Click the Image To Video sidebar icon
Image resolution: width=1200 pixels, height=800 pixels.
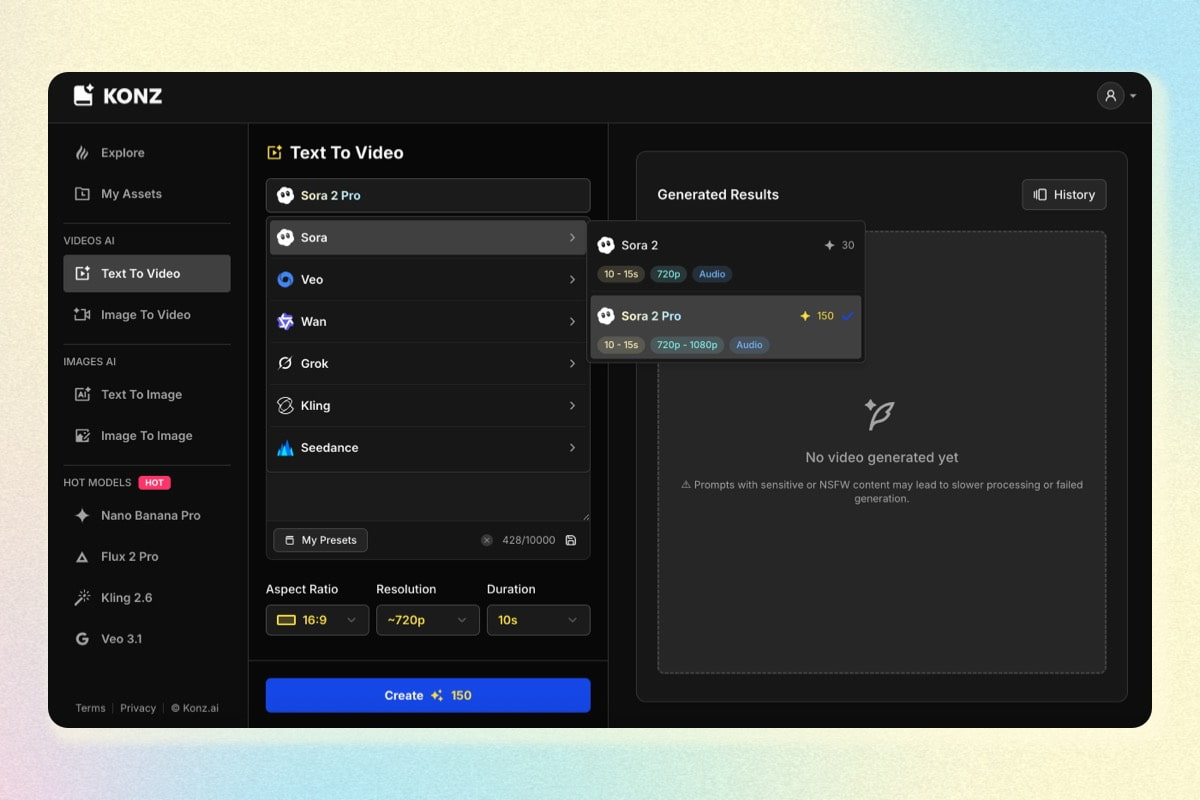pos(82,315)
